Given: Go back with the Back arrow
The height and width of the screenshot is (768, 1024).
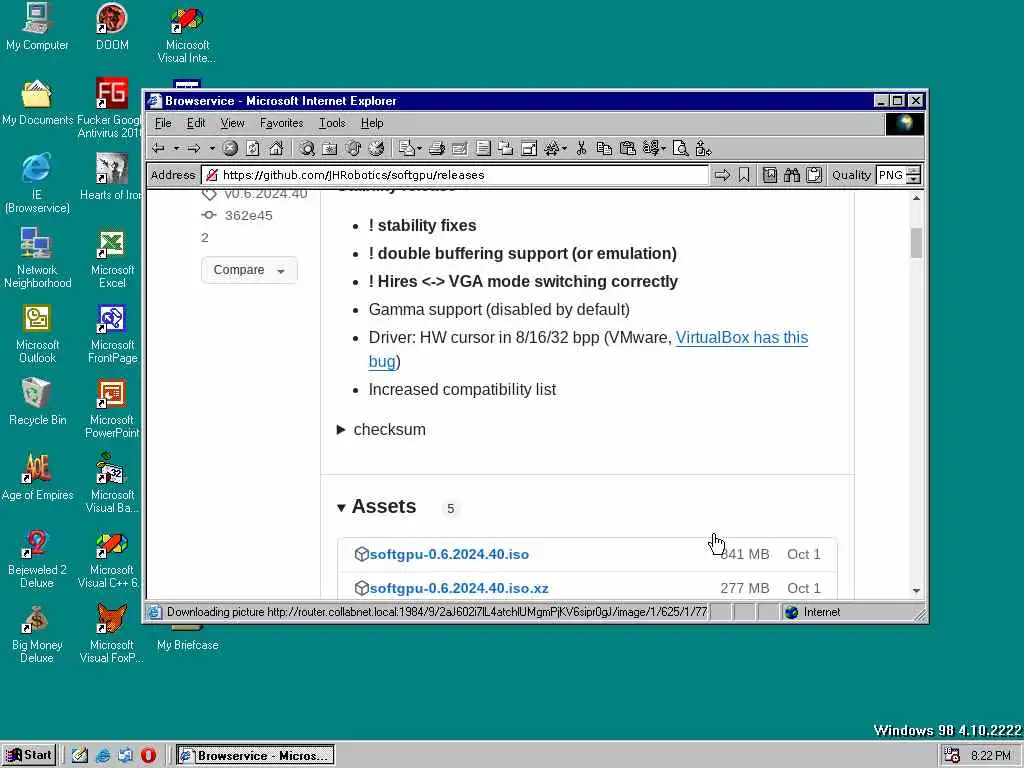Looking at the screenshot, I should click(x=158, y=149).
